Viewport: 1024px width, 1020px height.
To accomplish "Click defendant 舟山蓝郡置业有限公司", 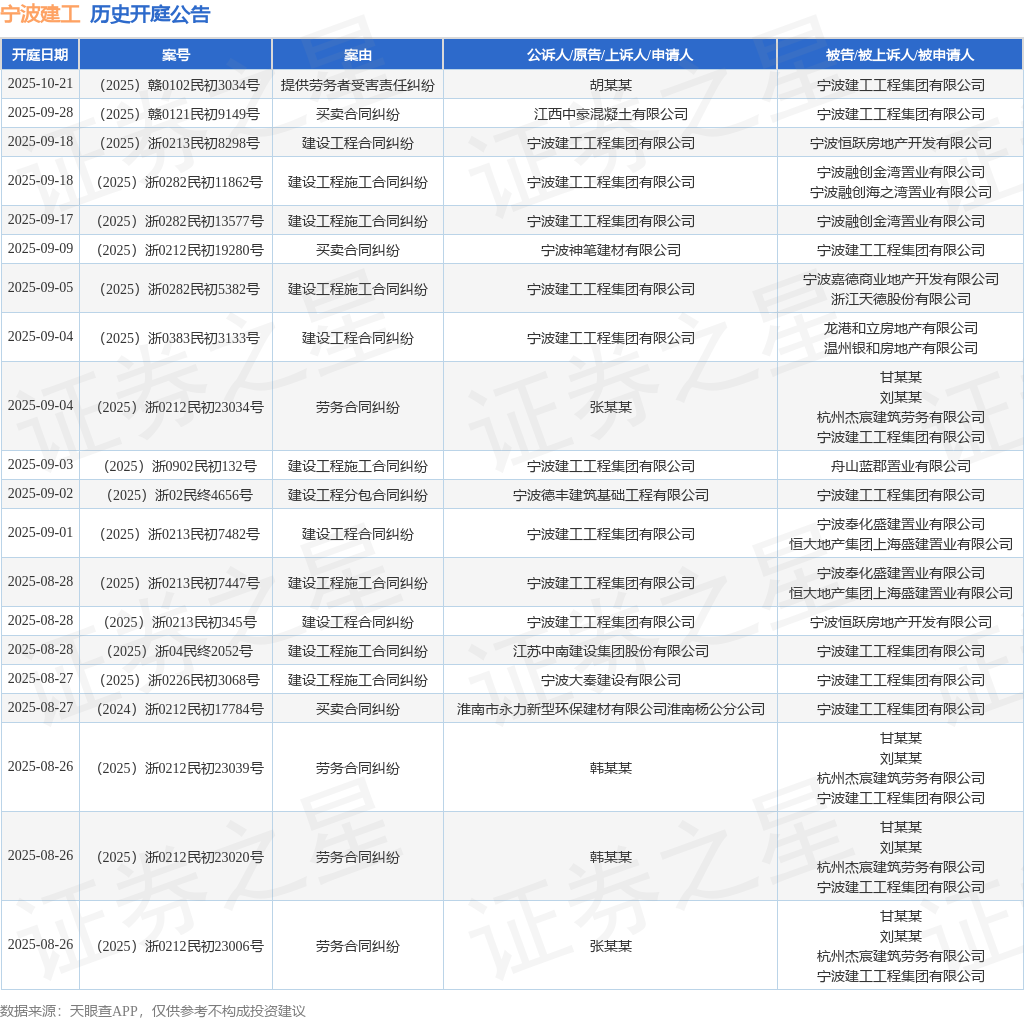I will click(901, 466).
